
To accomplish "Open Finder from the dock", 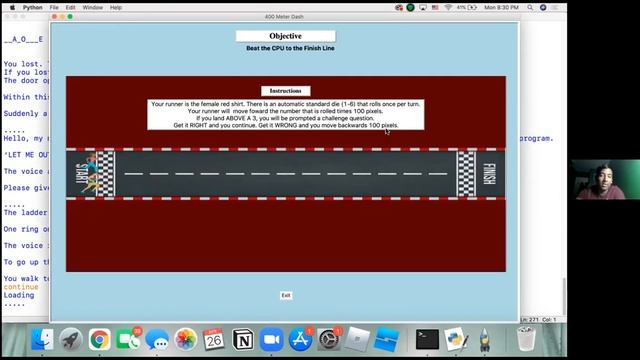I will pos(42,339).
